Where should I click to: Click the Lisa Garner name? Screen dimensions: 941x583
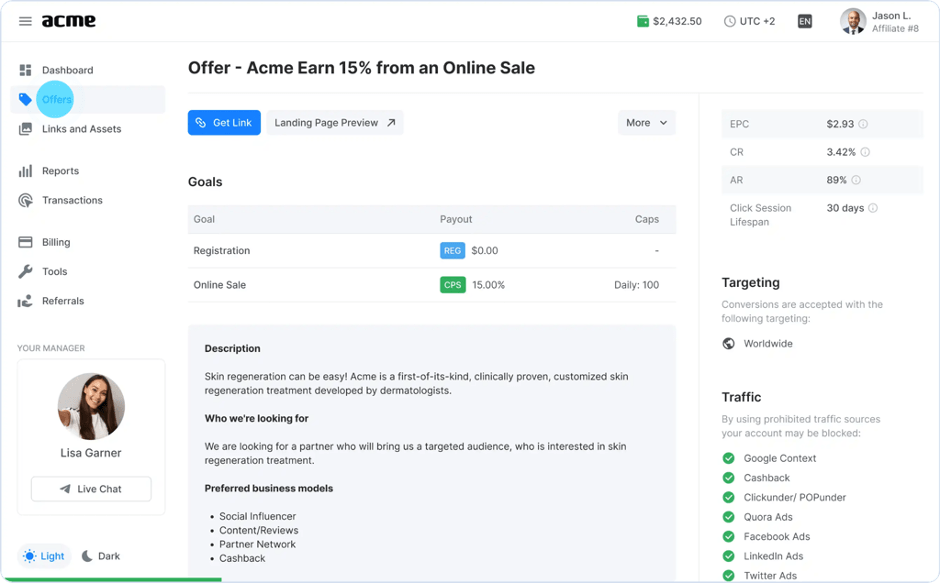(91, 453)
